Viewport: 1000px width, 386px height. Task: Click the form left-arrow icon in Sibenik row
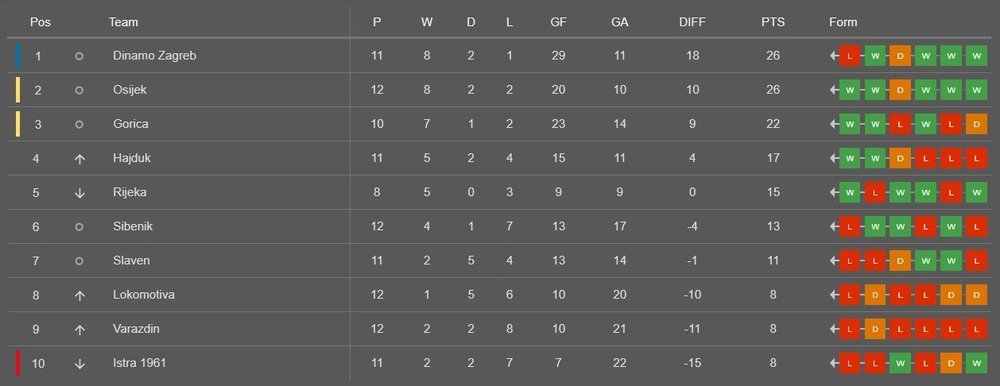[x=834, y=226]
